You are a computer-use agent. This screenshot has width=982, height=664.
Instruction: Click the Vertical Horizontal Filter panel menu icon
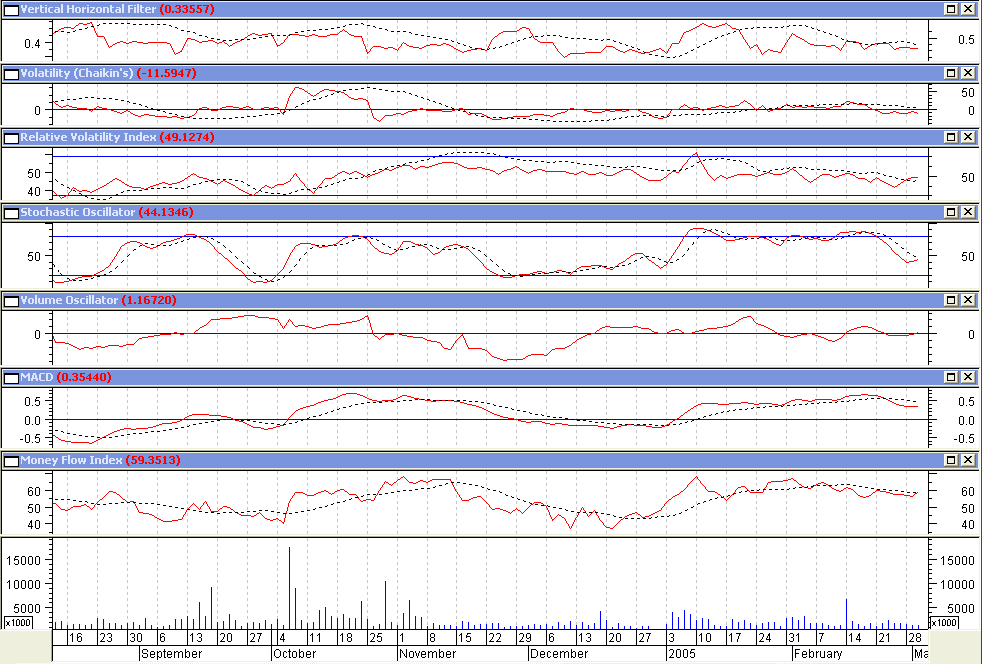[11, 9]
